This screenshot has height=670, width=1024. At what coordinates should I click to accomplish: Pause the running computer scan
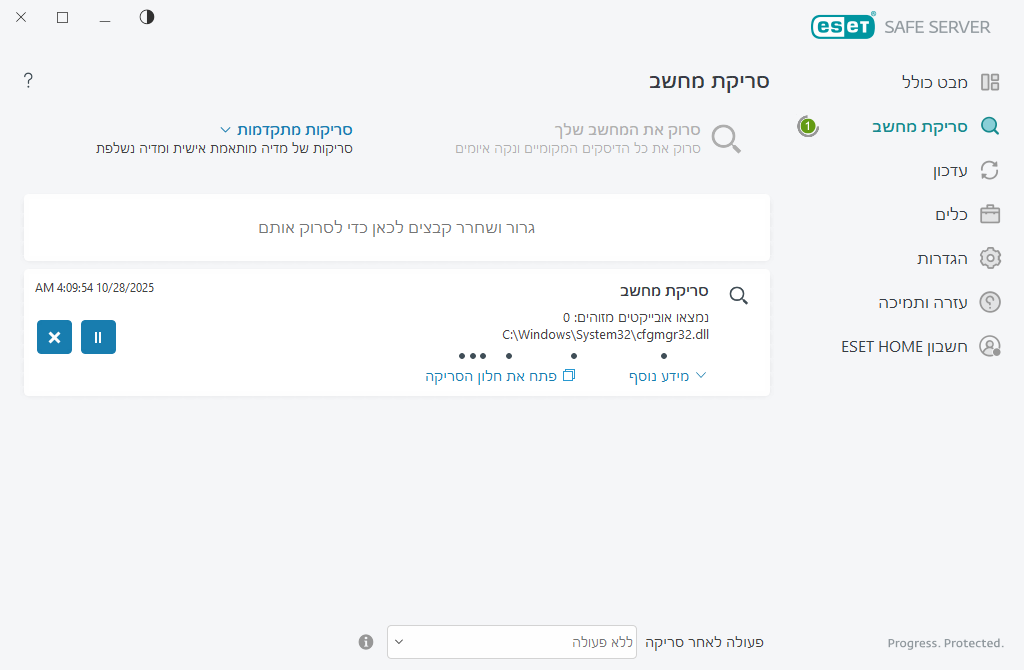98,337
